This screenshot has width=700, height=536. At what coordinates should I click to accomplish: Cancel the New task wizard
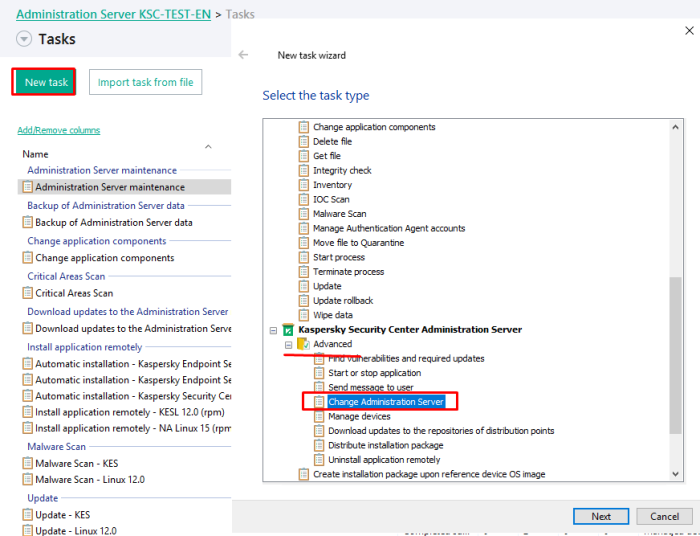click(x=664, y=516)
